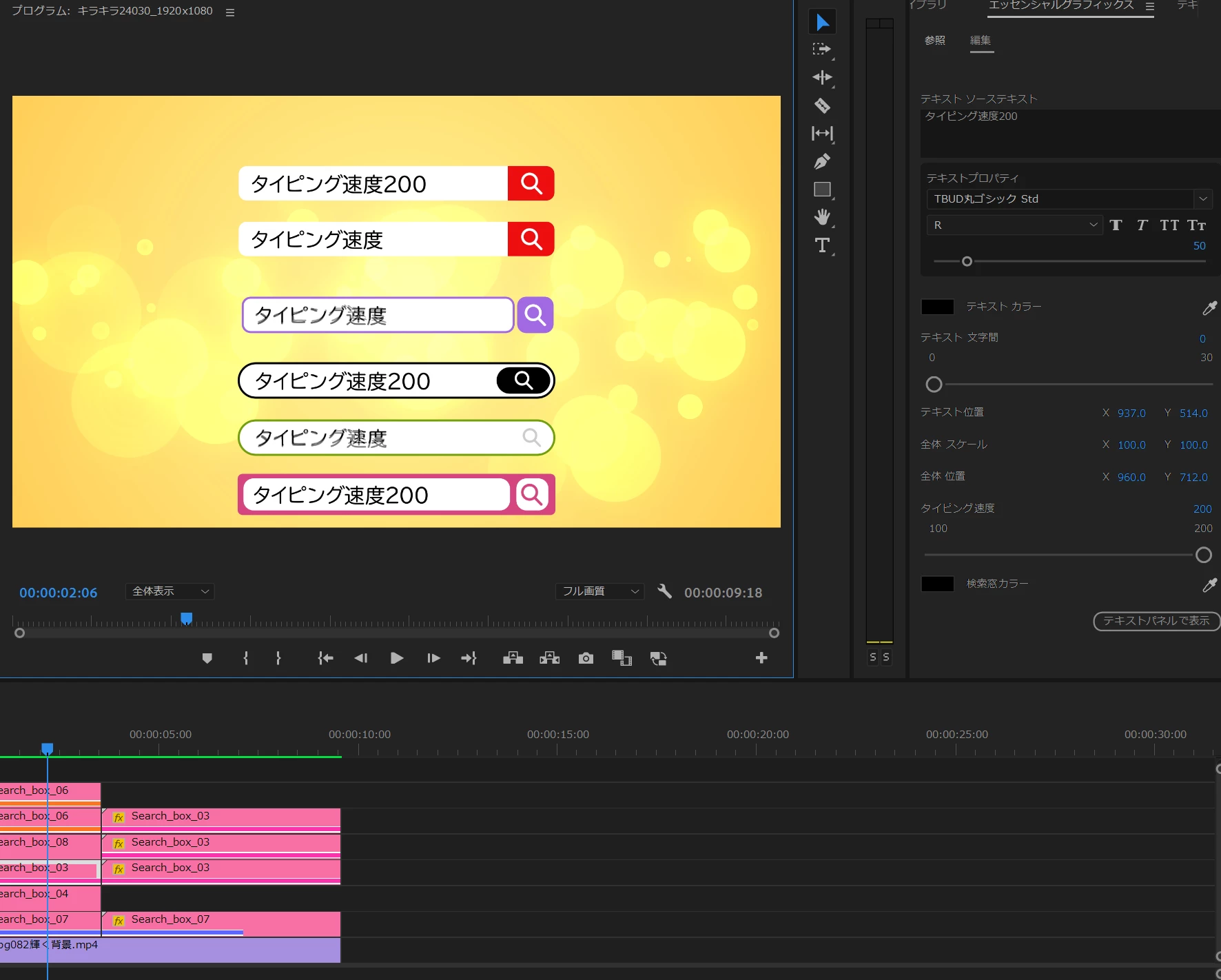1221x980 pixels.
Task: Select the エッセンシャルグラフィックス panel tab
Action: coord(1061,6)
